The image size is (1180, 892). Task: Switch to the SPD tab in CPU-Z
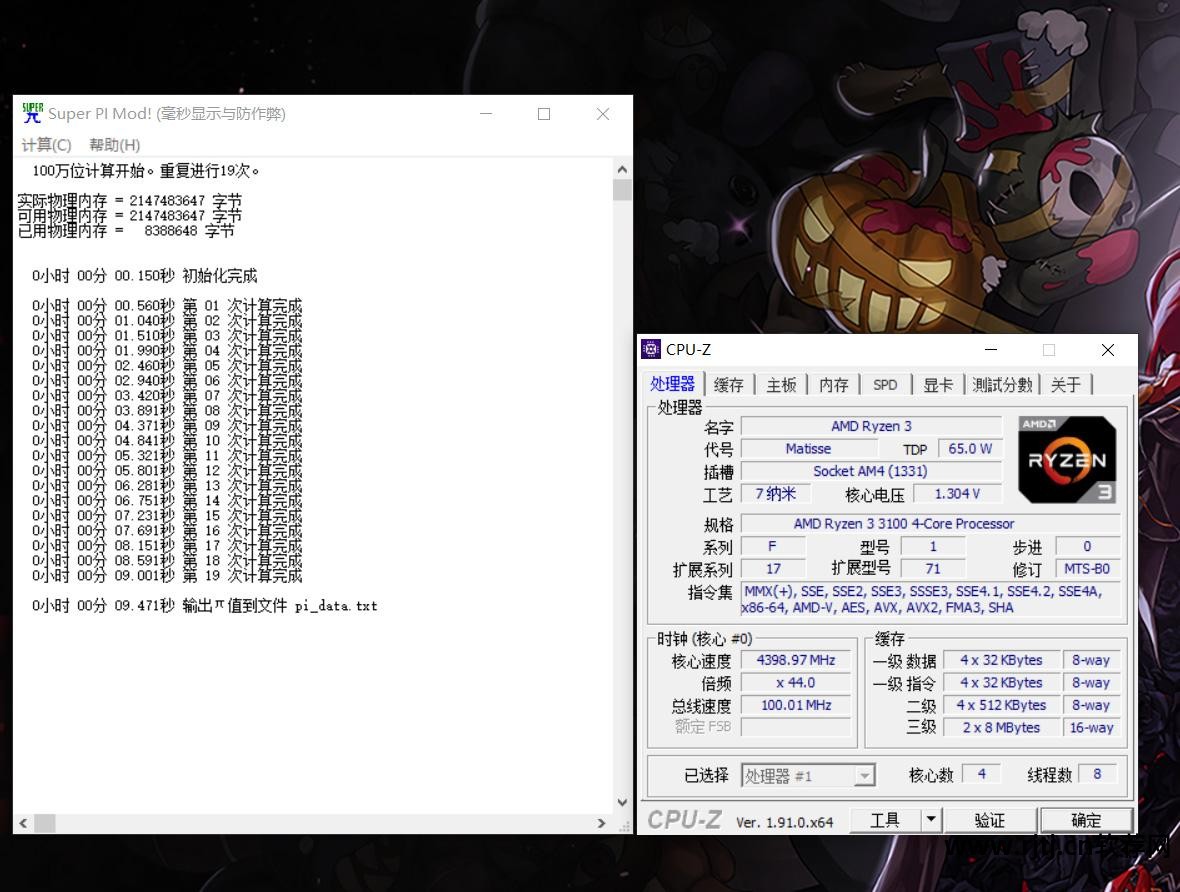pyautogui.click(x=885, y=385)
